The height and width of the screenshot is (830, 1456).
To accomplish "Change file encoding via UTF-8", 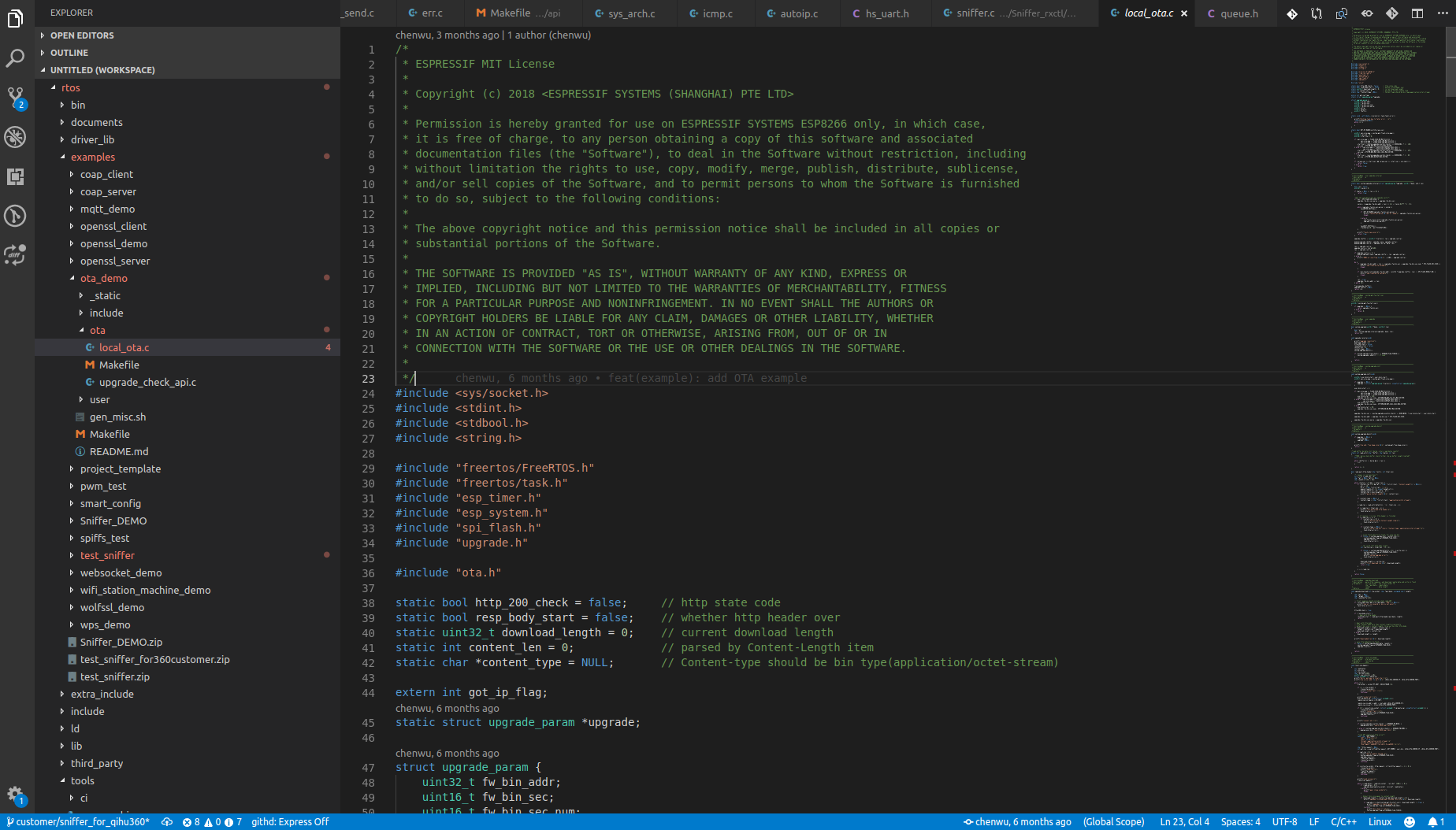I will [x=1285, y=822].
